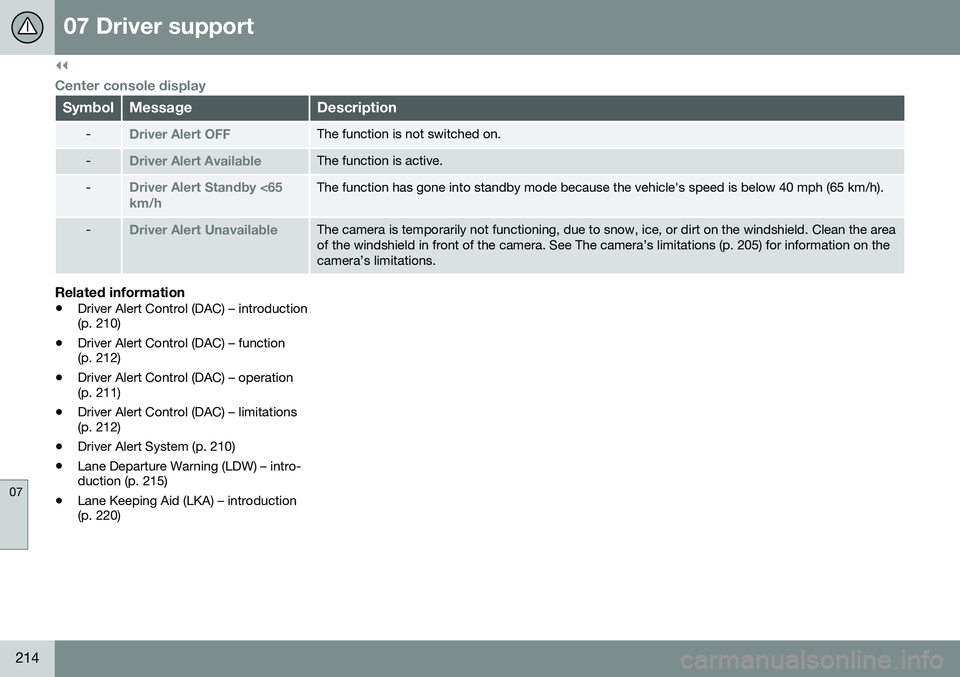Open Lane Keeping Aid introduction link
This screenshot has height=677, width=960.
pos(186,507)
